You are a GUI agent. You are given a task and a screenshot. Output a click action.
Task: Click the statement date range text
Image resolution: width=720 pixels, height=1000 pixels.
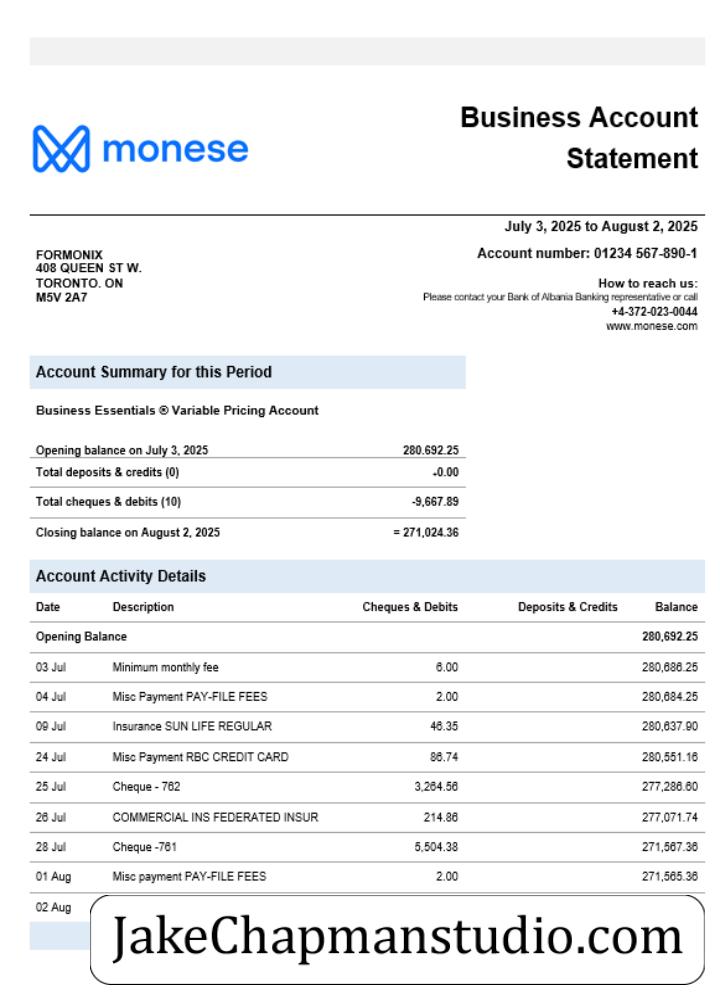pyautogui.click(x=601, y=226)
